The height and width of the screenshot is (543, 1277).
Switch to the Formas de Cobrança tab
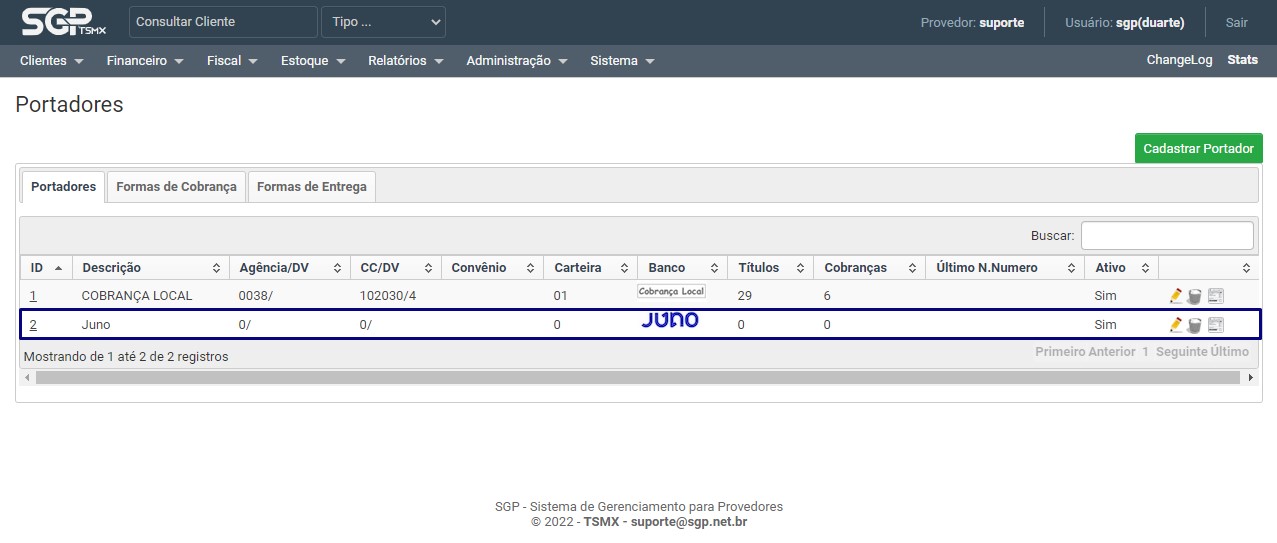[x=176, y=187]
